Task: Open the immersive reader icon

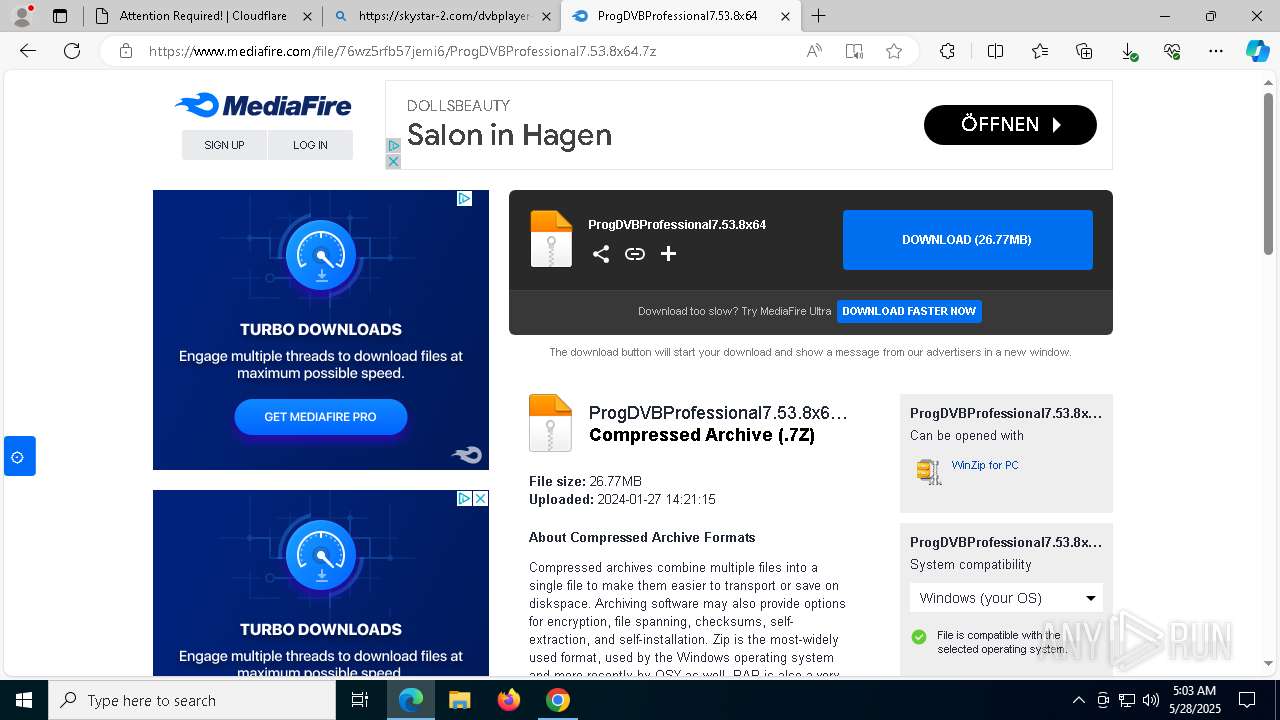Action: click(x=854, y=51)
